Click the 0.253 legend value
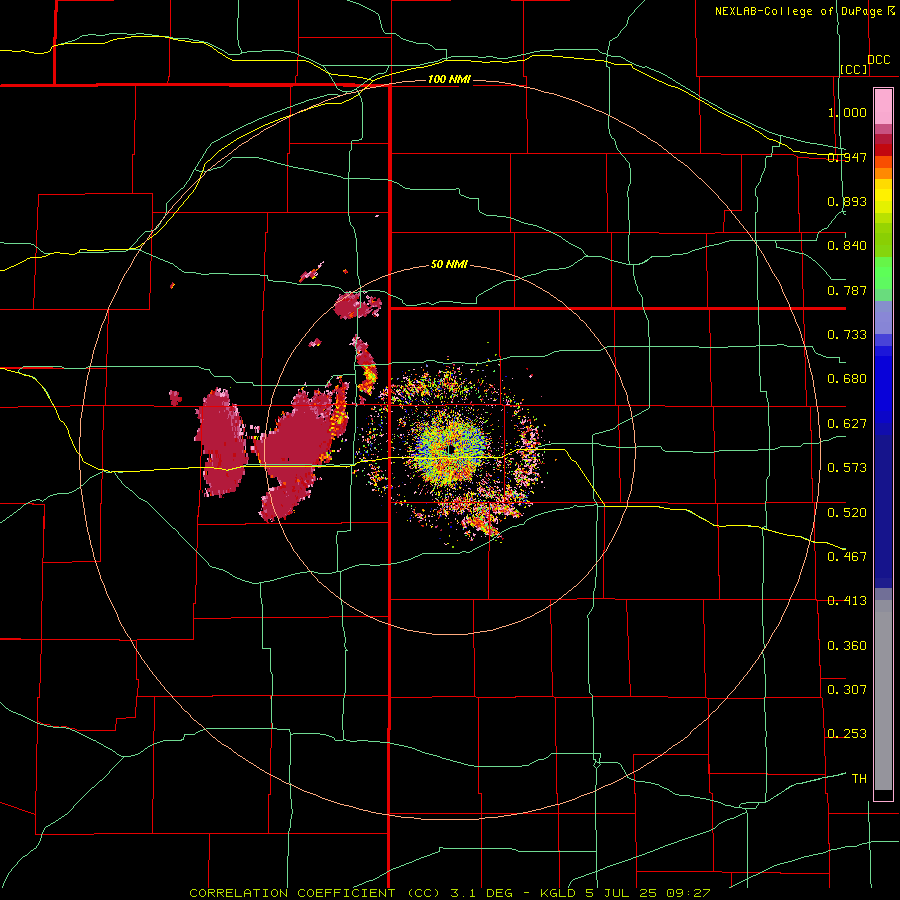This screenshot has height=900, width=900. pyautogui.click(x=847, y=734)
